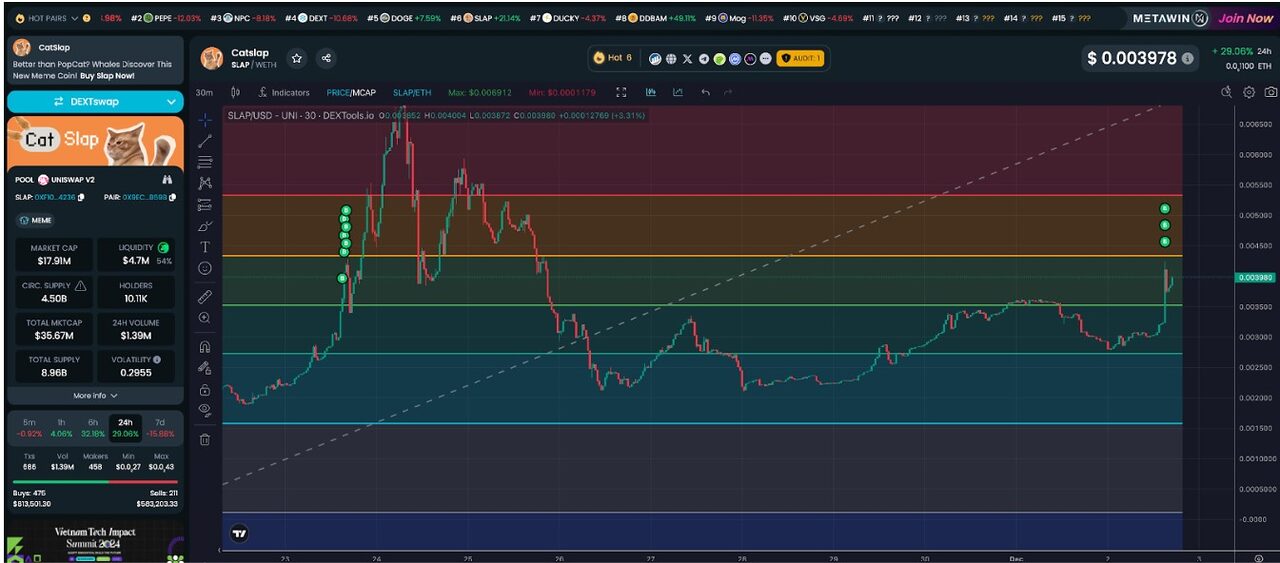Open chart settings gear
The image size is (1280, 563).
pos(1249,92)
